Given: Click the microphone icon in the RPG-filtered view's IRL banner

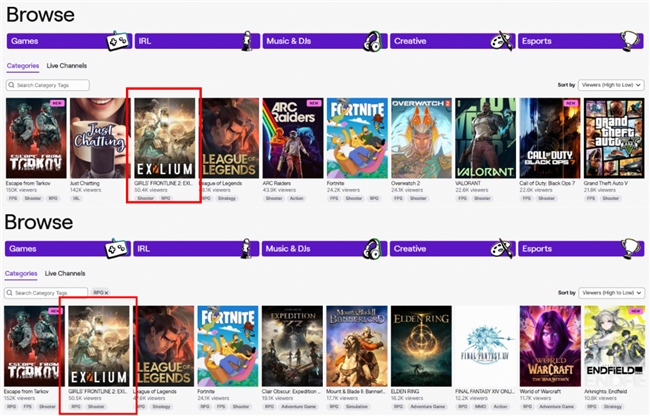Looking at the screenshot, I should click(x=246, y=249).
